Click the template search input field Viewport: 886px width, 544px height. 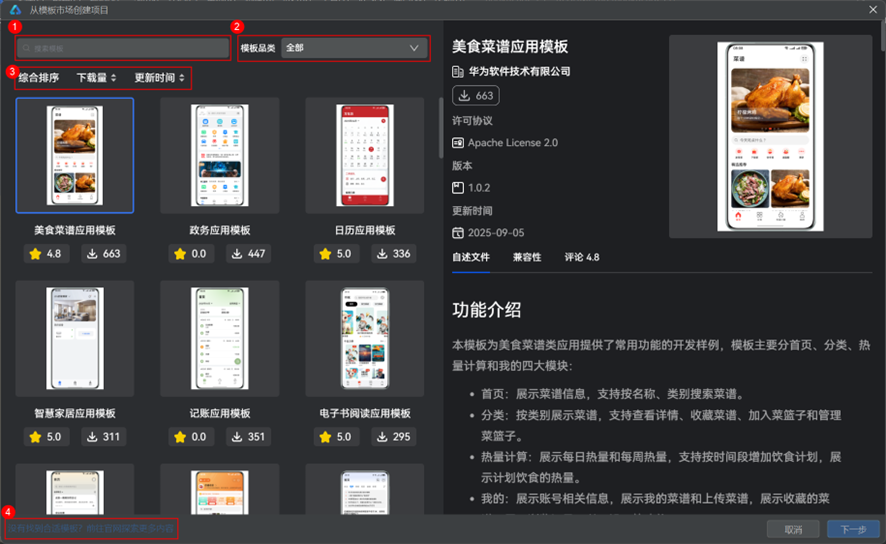(x=124, y=48)
